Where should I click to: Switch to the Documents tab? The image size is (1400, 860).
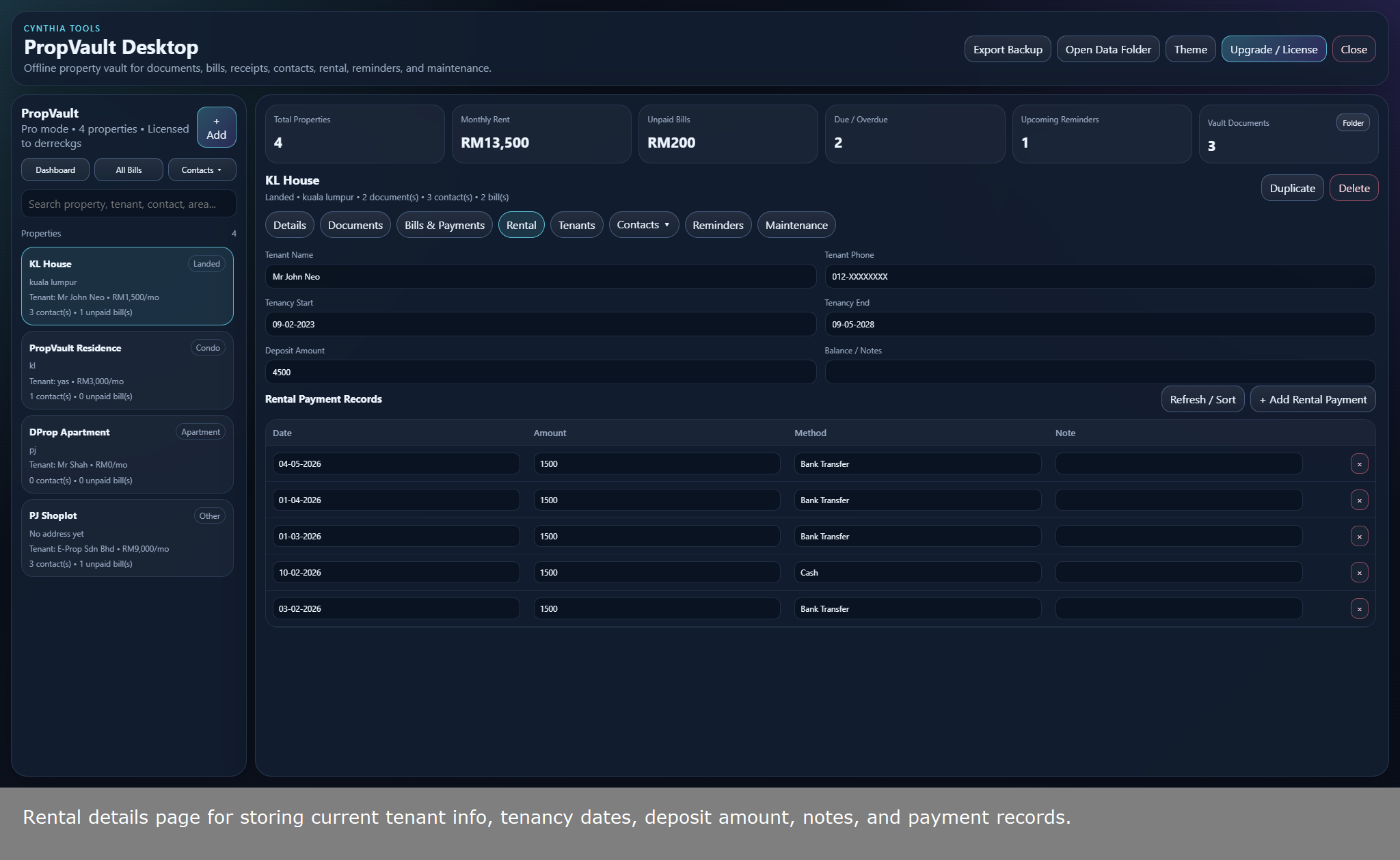355,225
